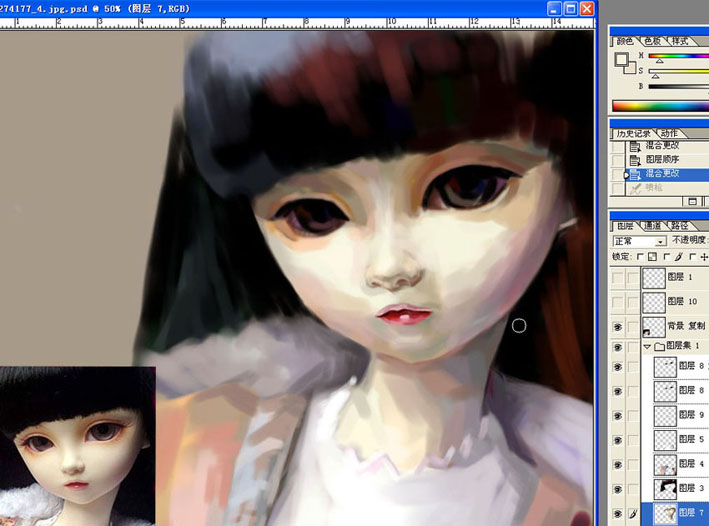This screenshot has width=709, height=526.
Task: Open the blend mode dropdown showing 正常
Action: pos(639,241)
